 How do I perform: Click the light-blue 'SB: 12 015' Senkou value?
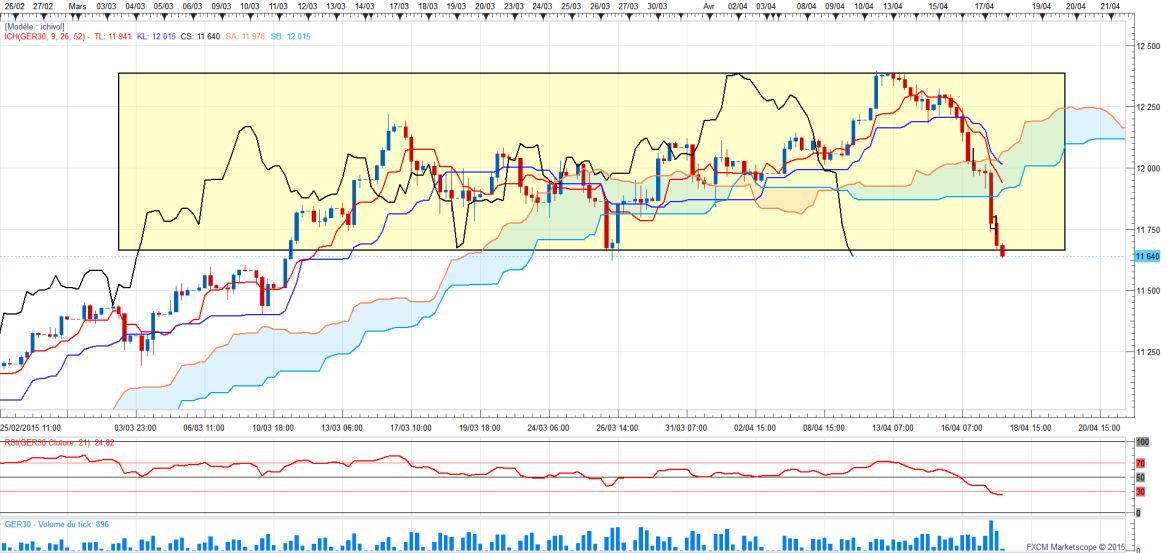click(289, 36)
